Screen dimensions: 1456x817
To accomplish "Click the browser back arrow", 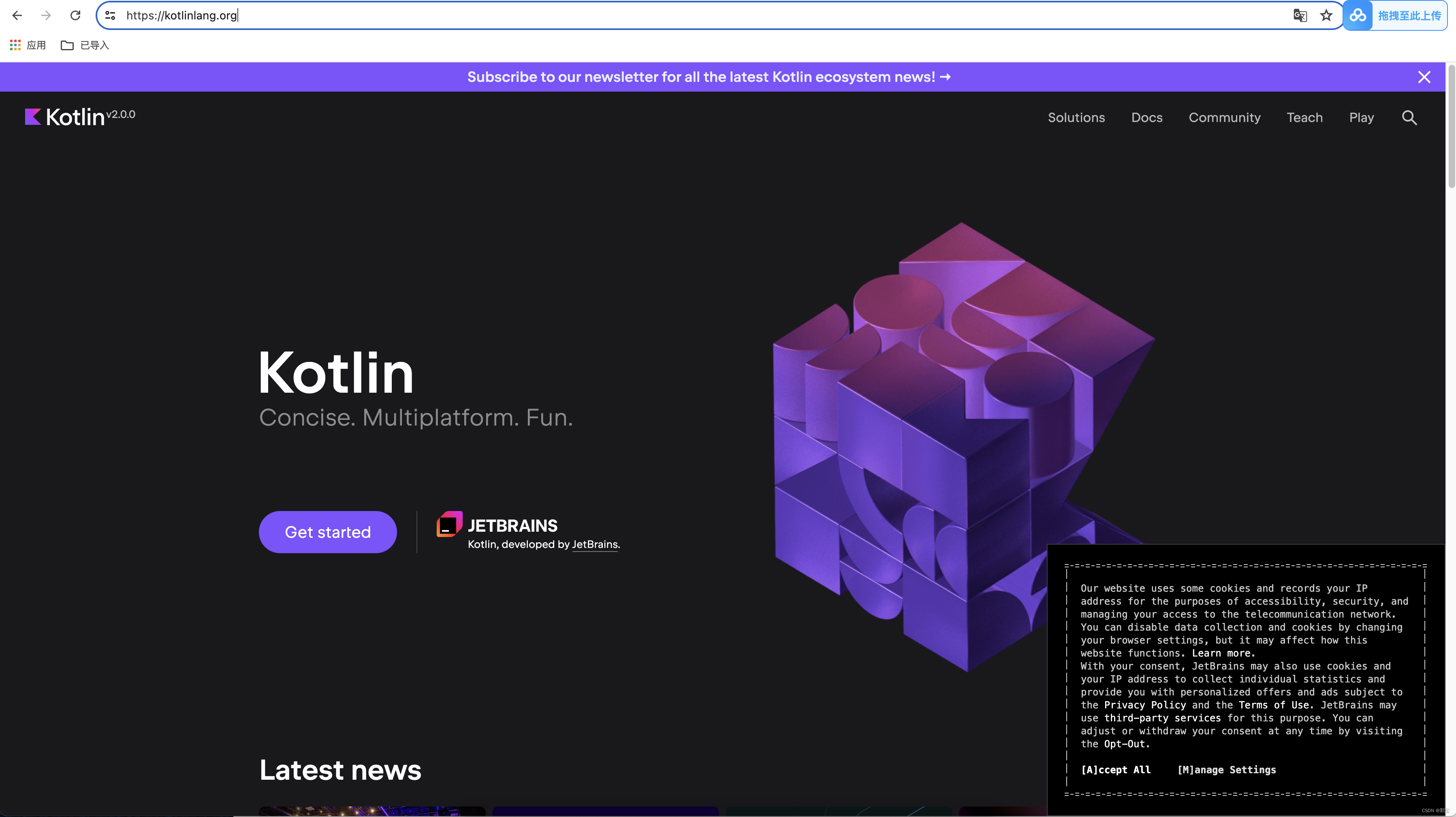I will tap(17, 15).
